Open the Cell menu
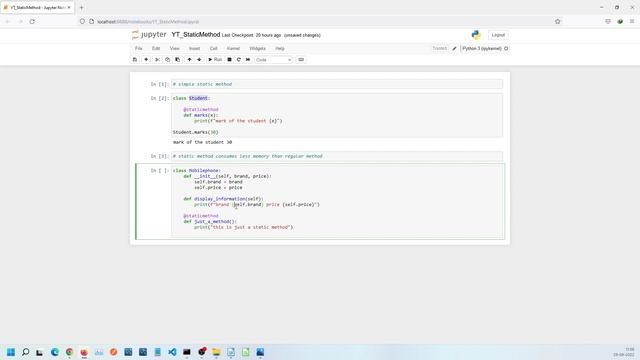The width and height of the screenshot is (640, 360). (213, 49)
